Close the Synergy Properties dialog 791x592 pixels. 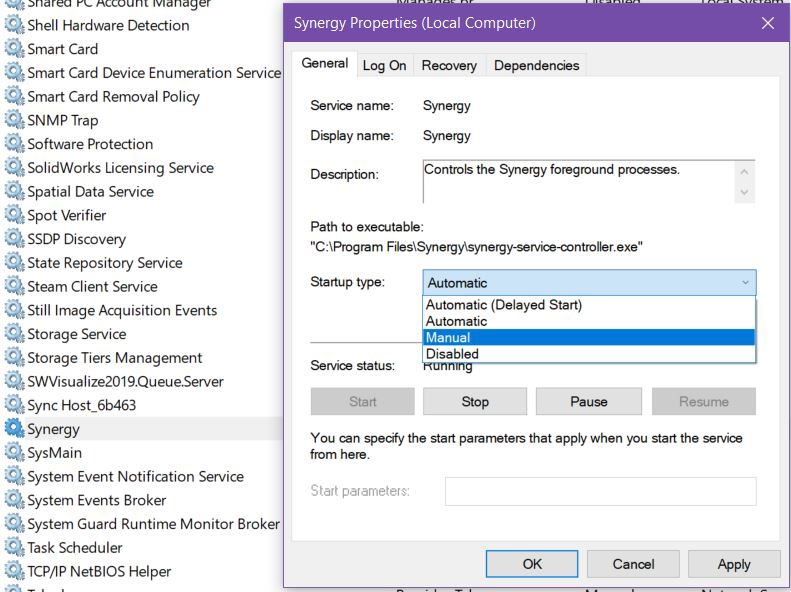click(768, 23)
